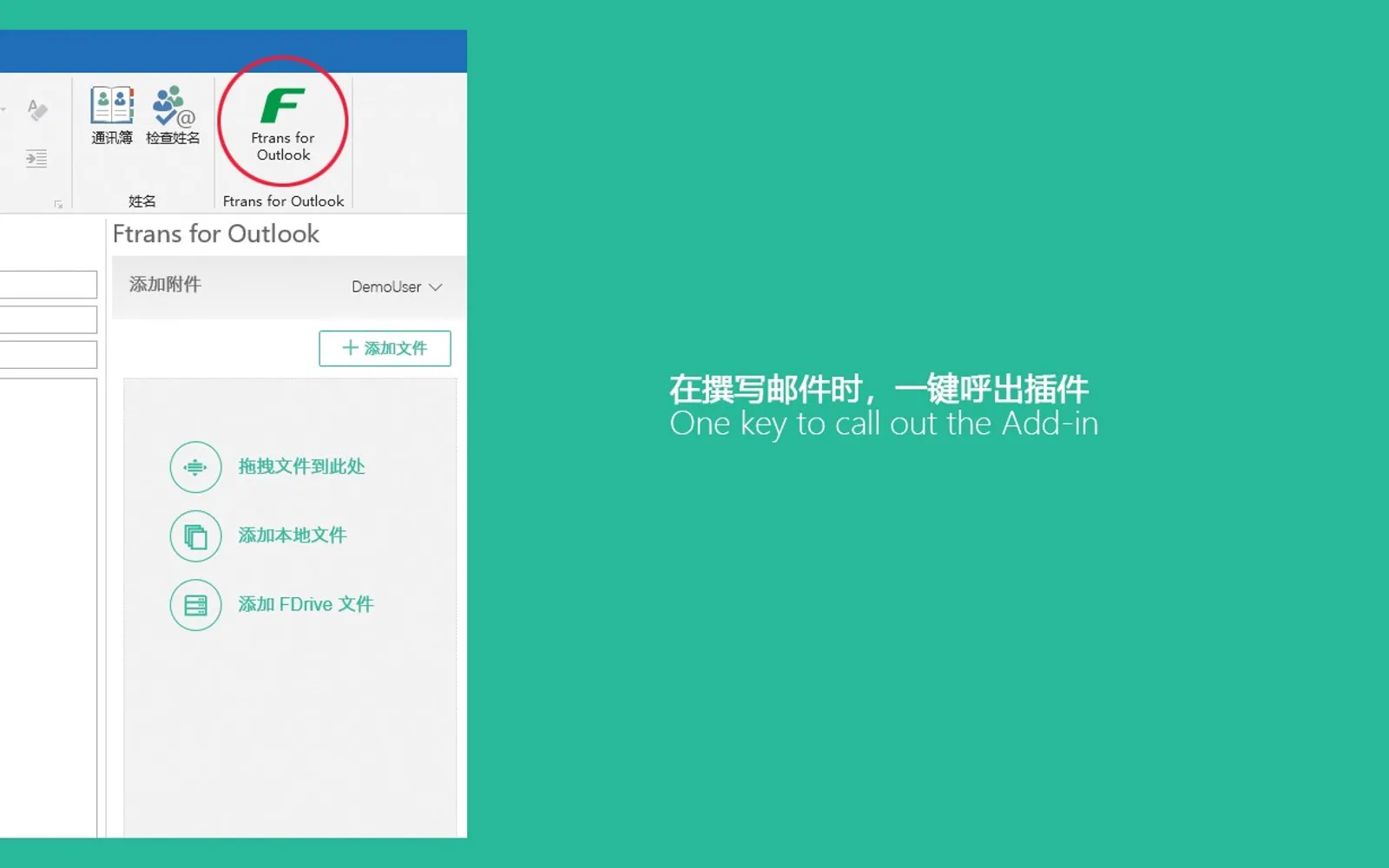This screenshot has width=1389, height=868.
Task: Click the add FDrive file circular icon
Action: click(195, 605)
